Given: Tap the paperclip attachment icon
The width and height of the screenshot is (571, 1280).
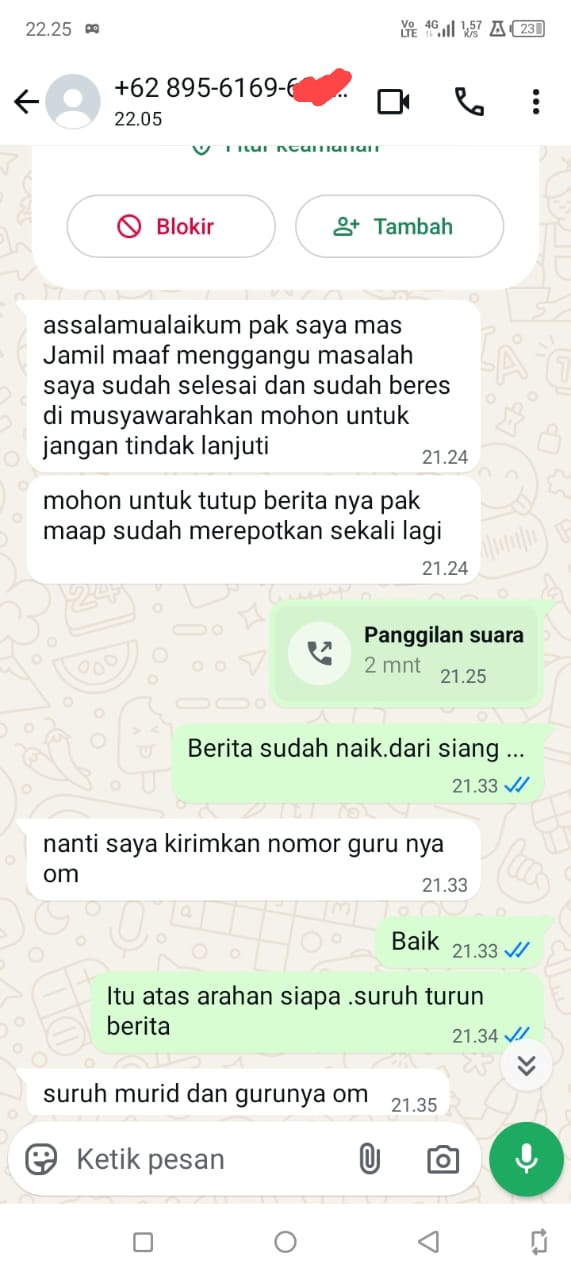Looking at the screenshot, I should pyautogui.click(x=369, y=1159).
